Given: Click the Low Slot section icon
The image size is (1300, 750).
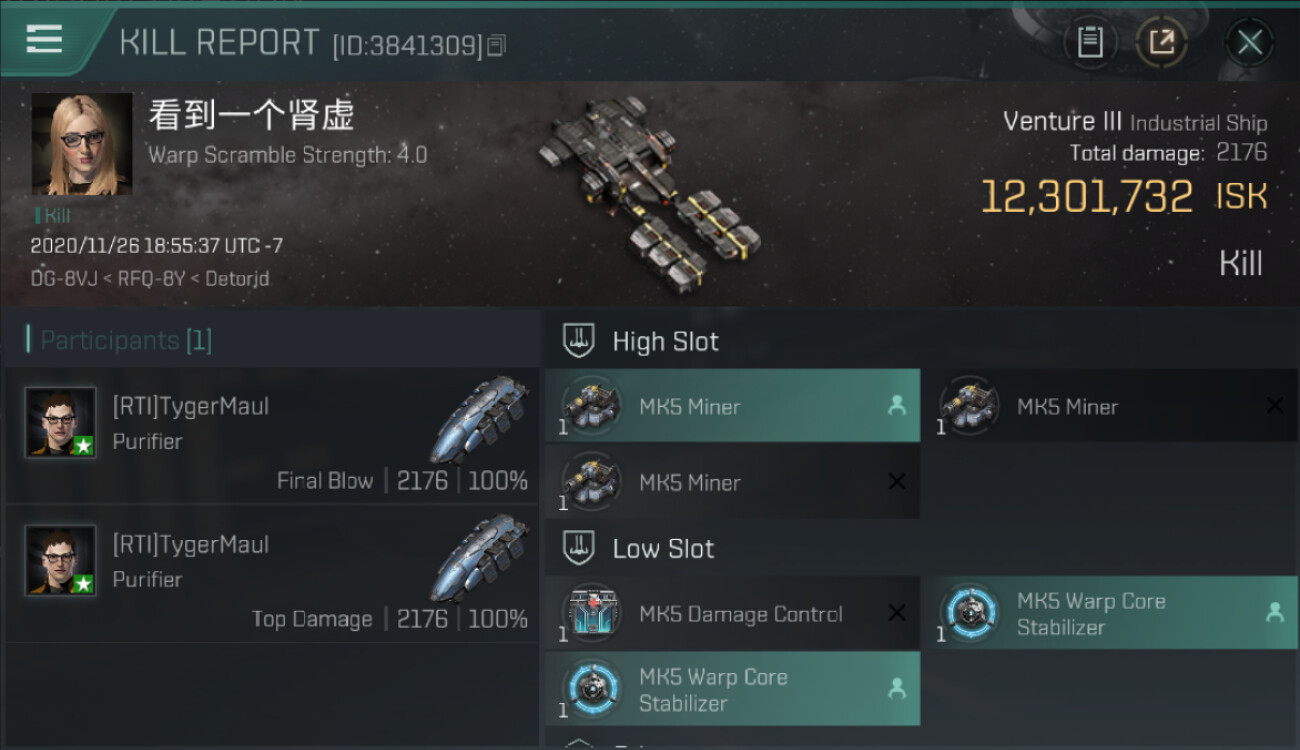Looking at the screenshot, I should [x=579, y=548].
